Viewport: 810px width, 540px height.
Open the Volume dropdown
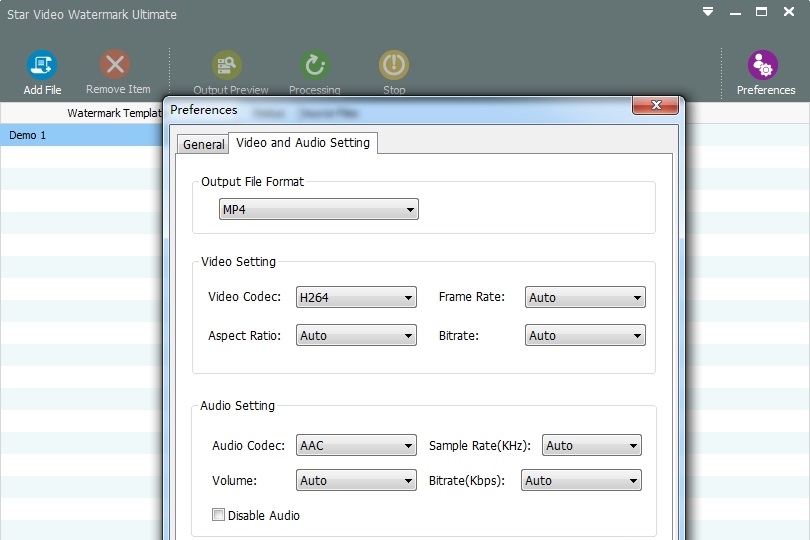(356, 481)
